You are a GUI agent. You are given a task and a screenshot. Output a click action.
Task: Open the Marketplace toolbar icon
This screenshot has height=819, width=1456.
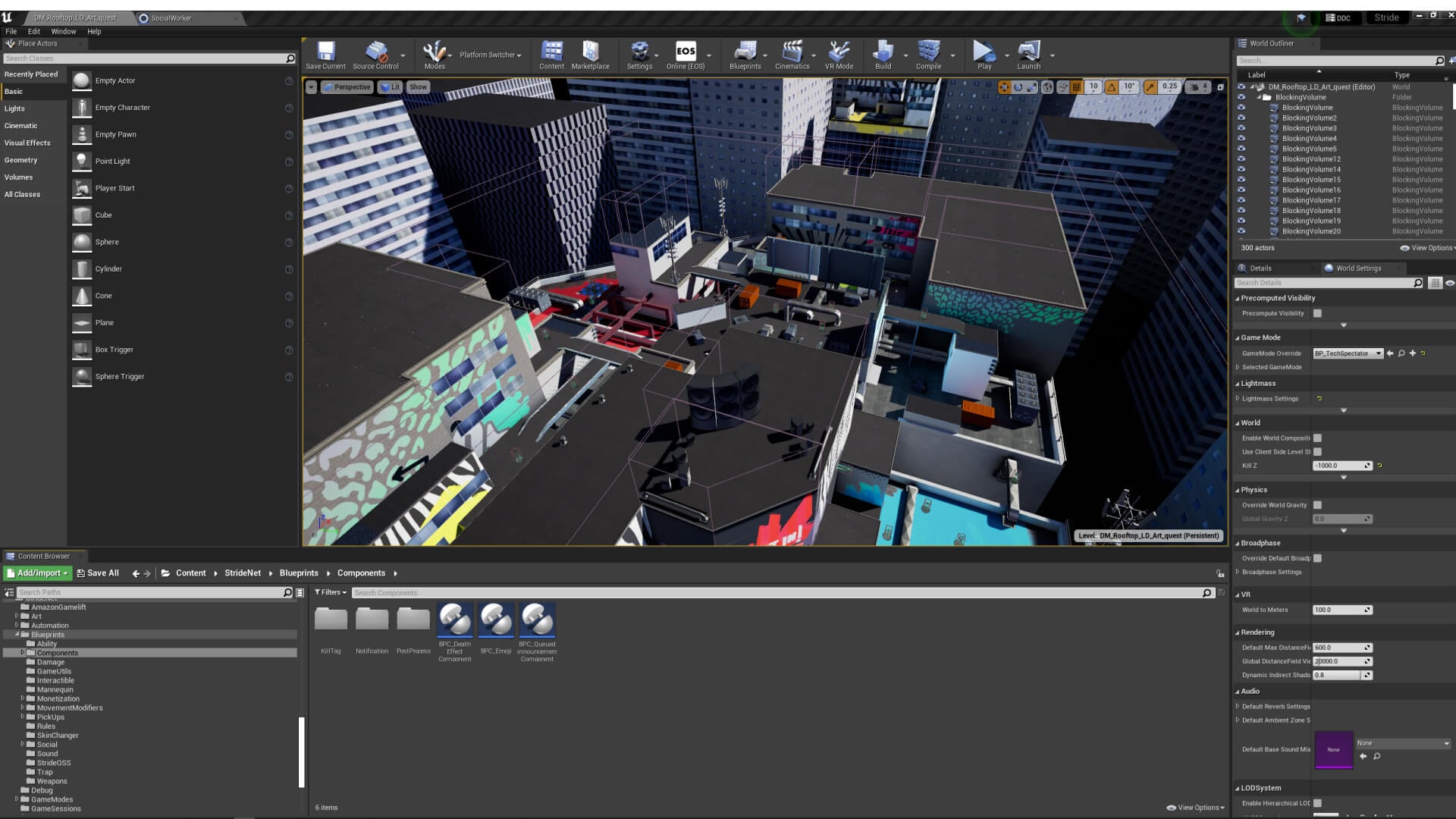coord(590,55)
